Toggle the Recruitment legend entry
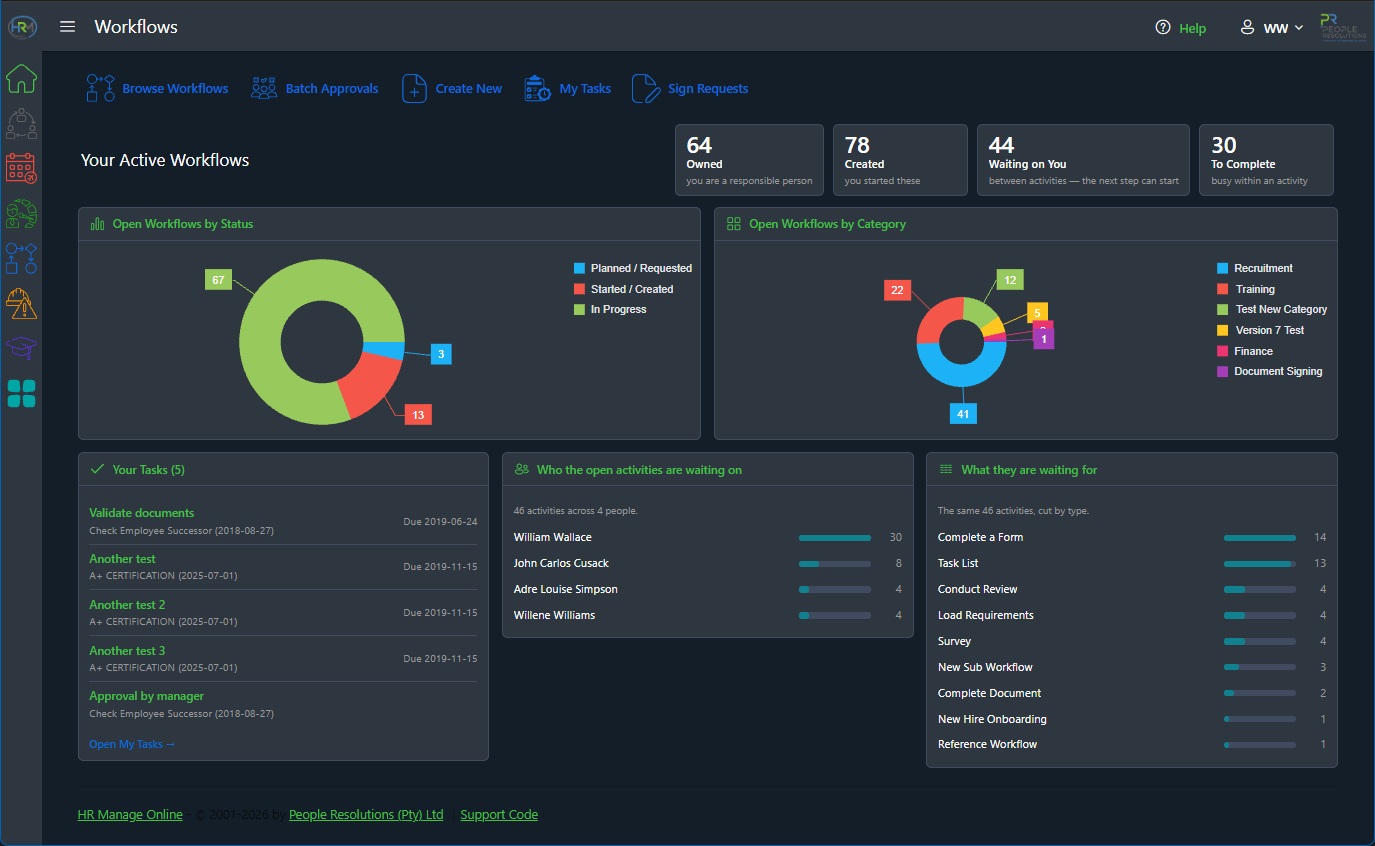 (x=1255, y=269)
